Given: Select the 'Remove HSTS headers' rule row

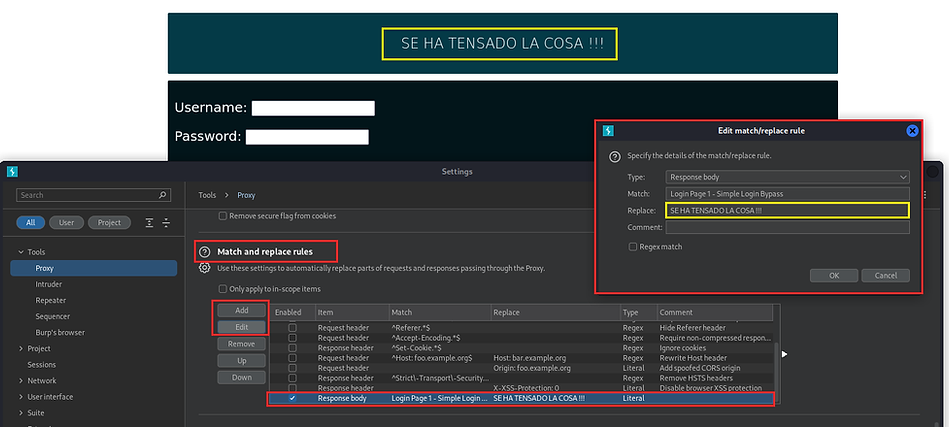Looking at the screenshot, I should click(x=521, y=378).
